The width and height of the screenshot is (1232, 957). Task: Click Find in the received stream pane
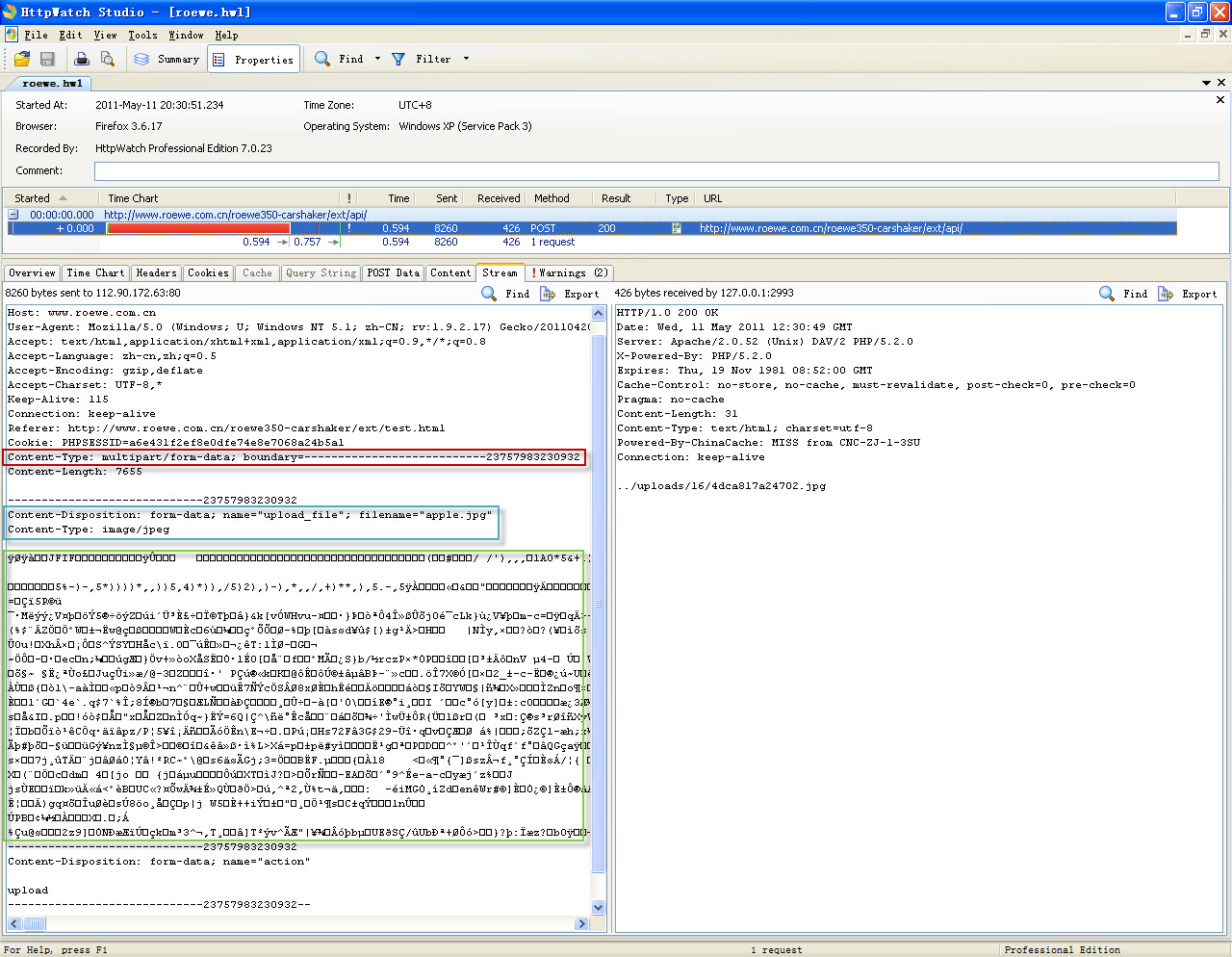(x=1124, y=294)
